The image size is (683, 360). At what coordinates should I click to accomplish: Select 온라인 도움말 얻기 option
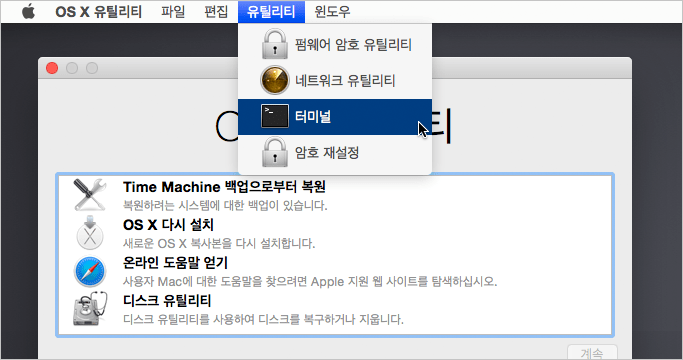point(335,271)
